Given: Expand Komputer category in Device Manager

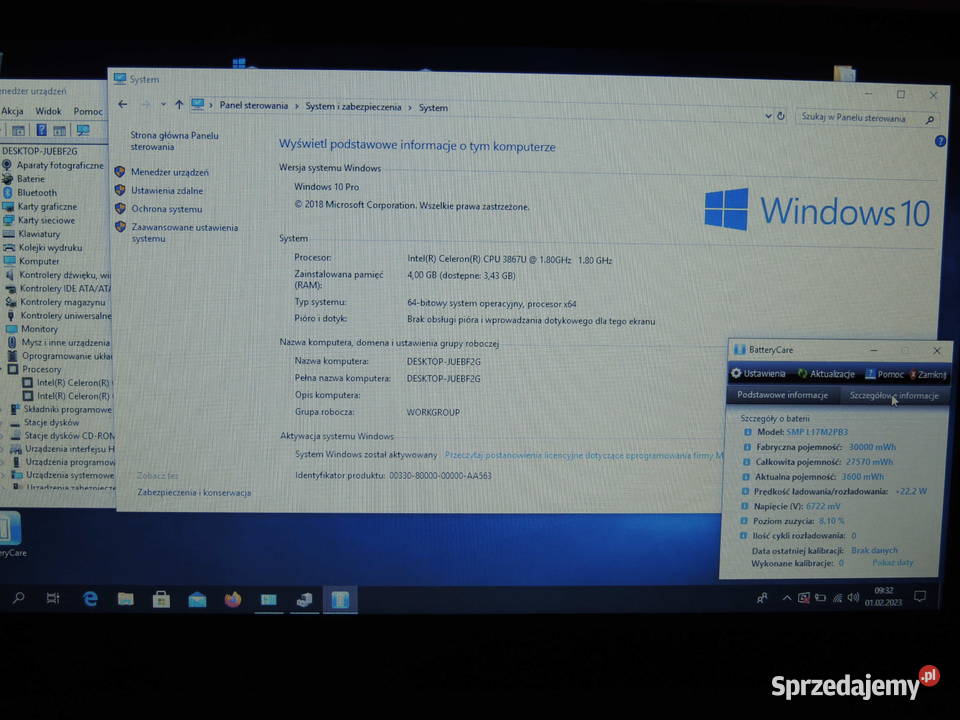Looking at the screenshot, I should tap(39, 261).
